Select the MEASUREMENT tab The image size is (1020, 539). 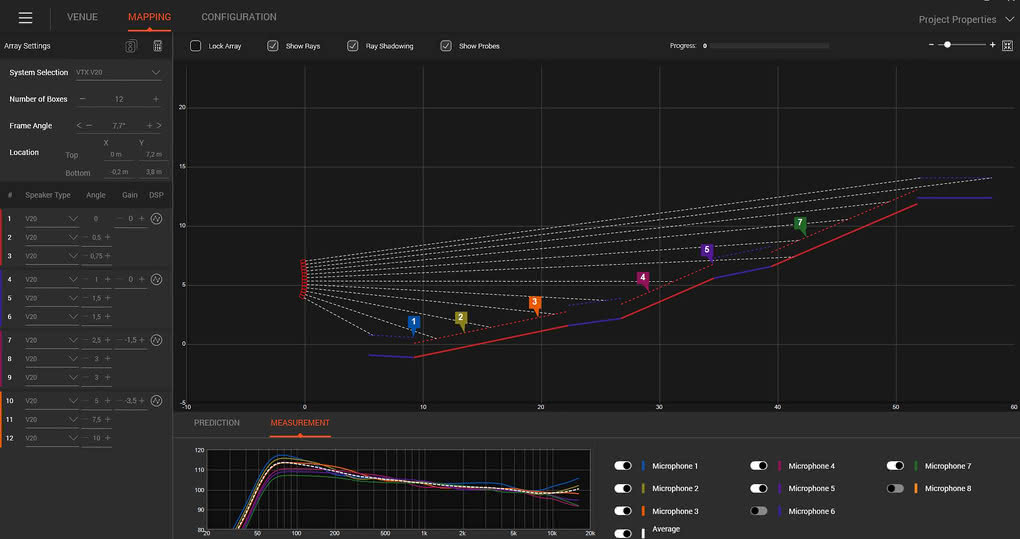(300, 423)
